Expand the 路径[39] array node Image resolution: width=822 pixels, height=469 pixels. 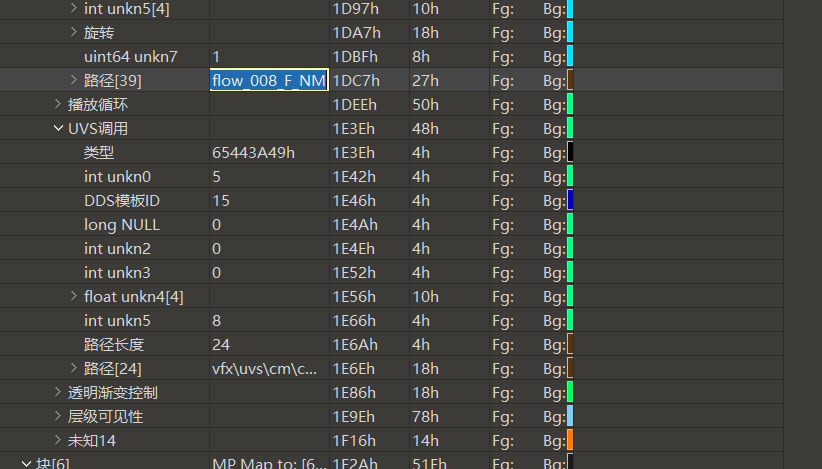[74, 80]
